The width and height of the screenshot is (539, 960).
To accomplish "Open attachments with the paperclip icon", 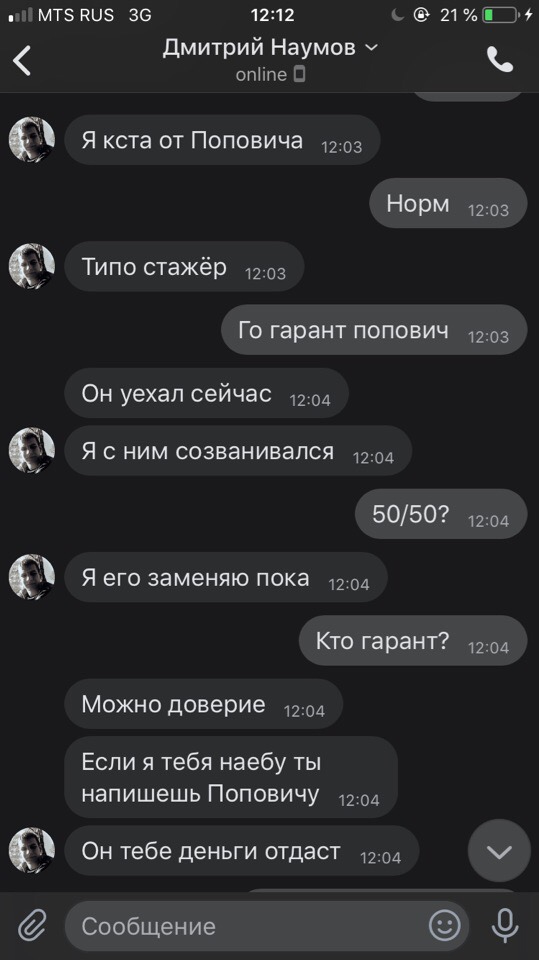I will (x=32, y=925).
